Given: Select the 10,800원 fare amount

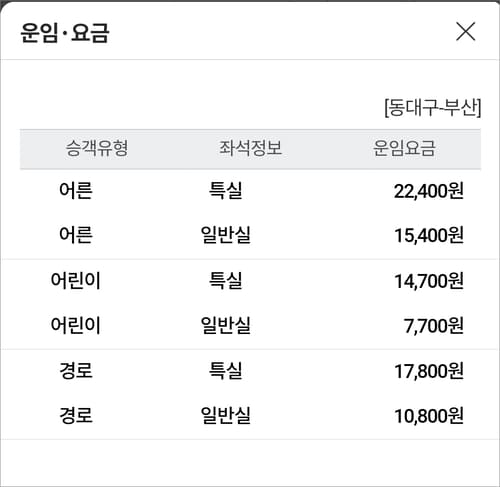Looking at the screenshot, I should click(429, 416).
